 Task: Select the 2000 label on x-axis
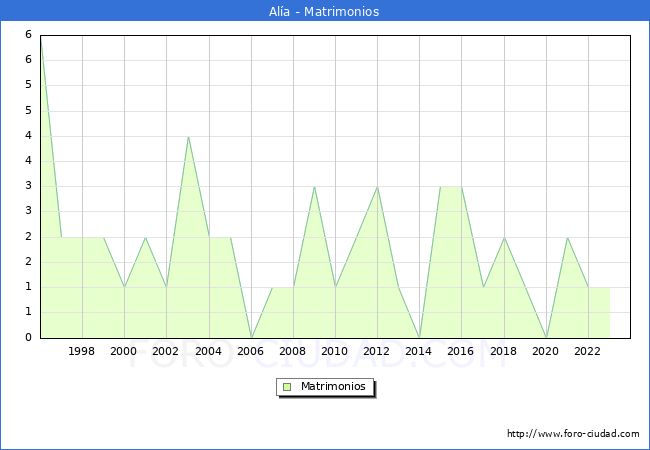click(x=124, y=351)
